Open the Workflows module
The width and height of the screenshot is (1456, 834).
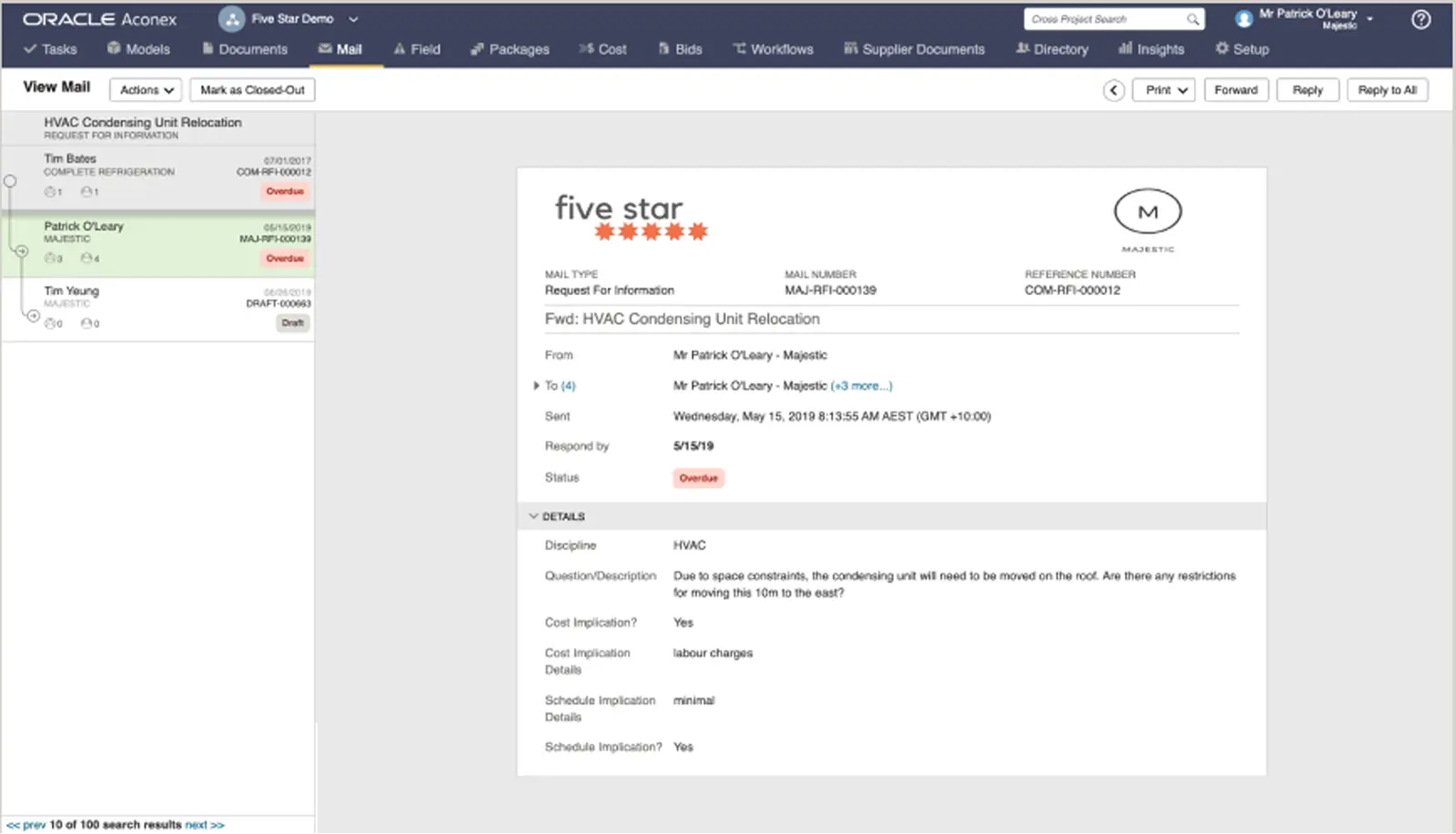pos(773,49)
